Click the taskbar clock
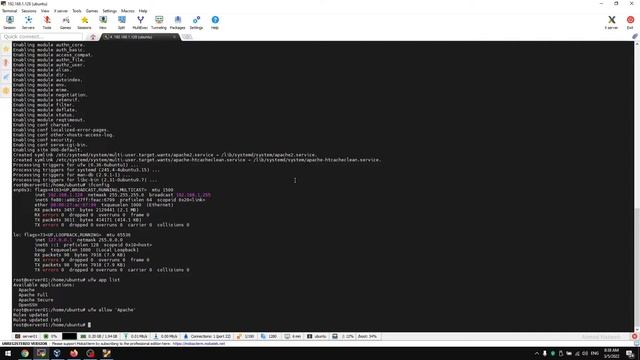640x360 pixels. (x=611, y=353)
